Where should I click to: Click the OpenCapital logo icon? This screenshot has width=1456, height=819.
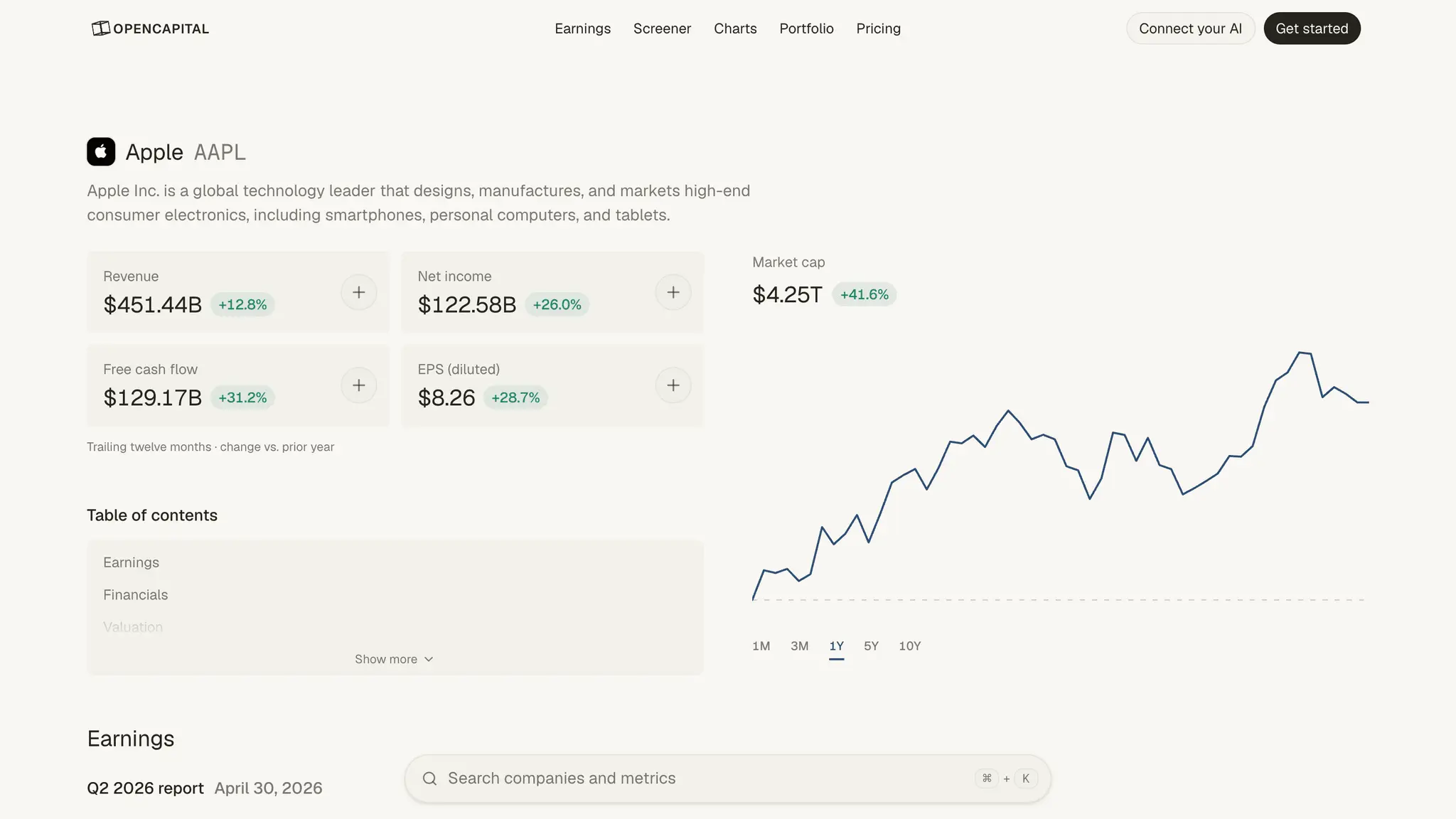(x=101, y=28)
